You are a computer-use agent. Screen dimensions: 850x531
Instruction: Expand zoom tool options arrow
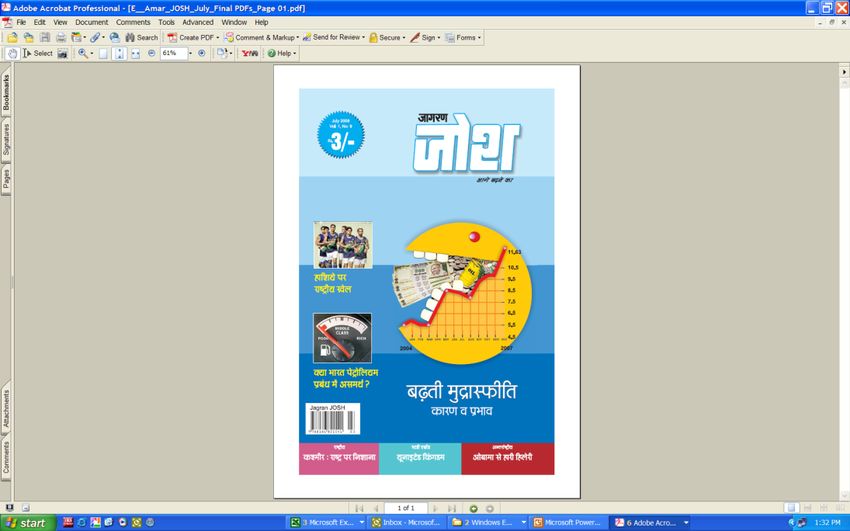(x=92, y=53)
